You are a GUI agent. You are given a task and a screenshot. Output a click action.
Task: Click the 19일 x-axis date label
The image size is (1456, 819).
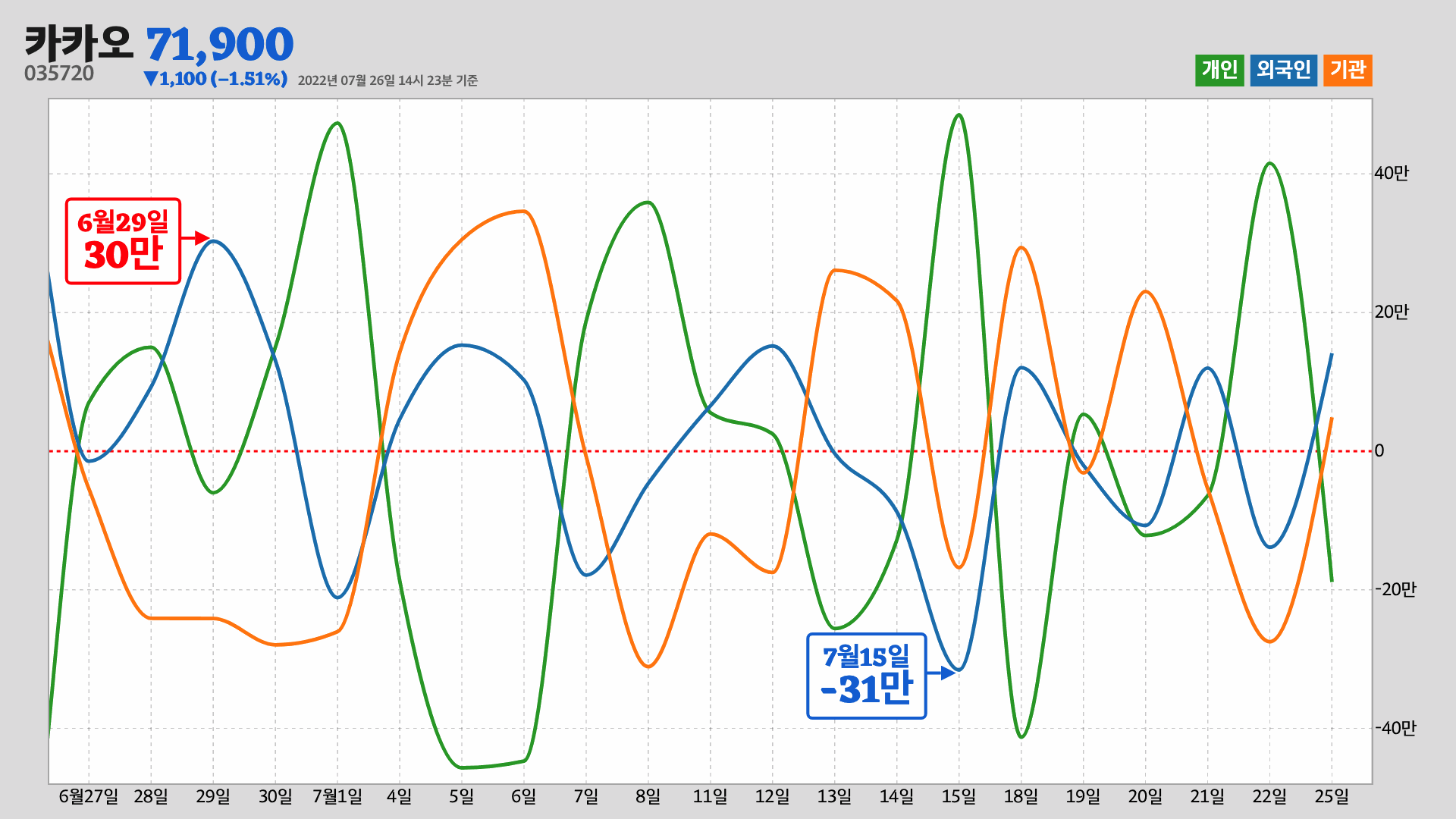click(1084, 797)
